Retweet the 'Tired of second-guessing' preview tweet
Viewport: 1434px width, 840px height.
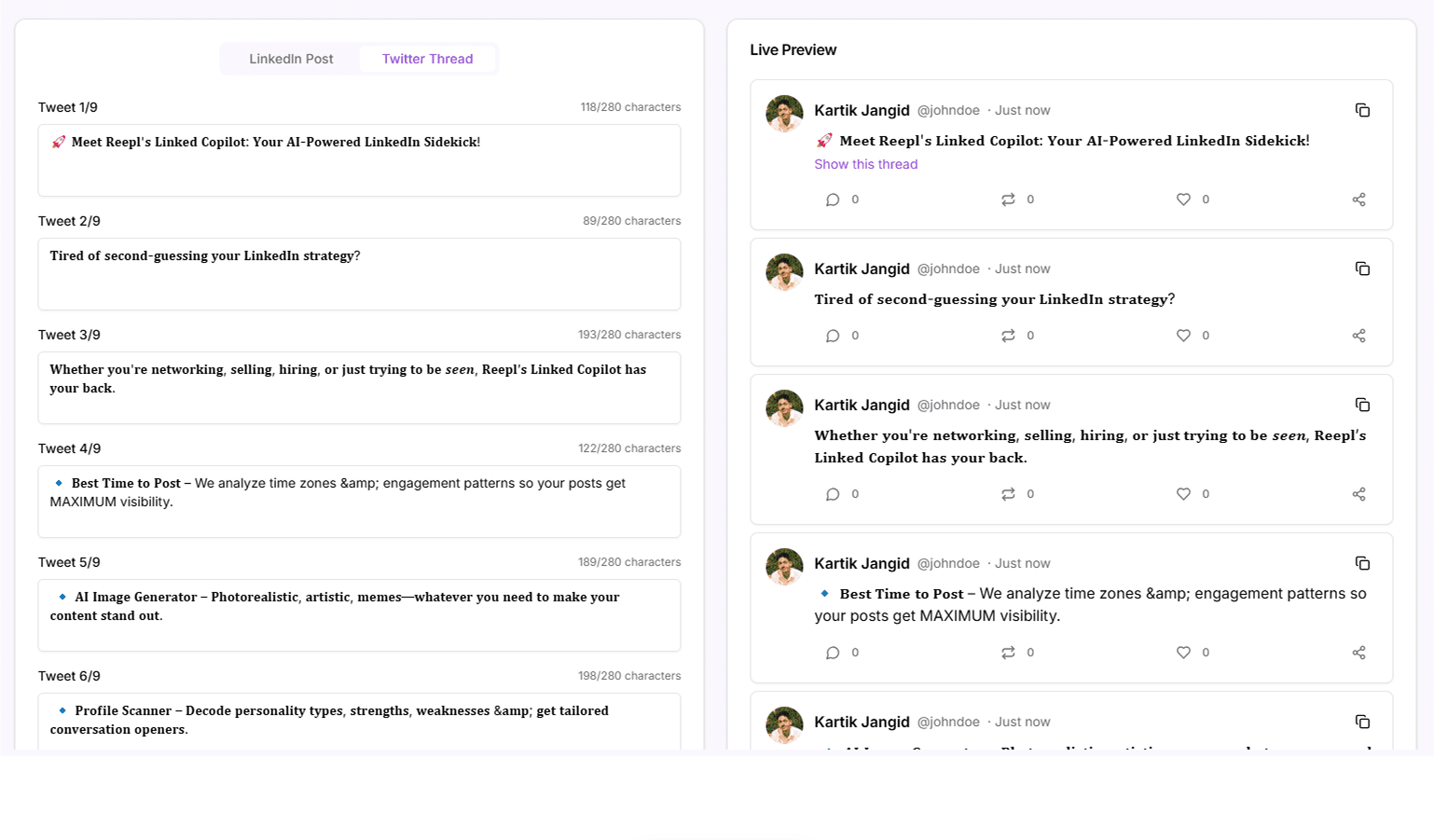1008,336
